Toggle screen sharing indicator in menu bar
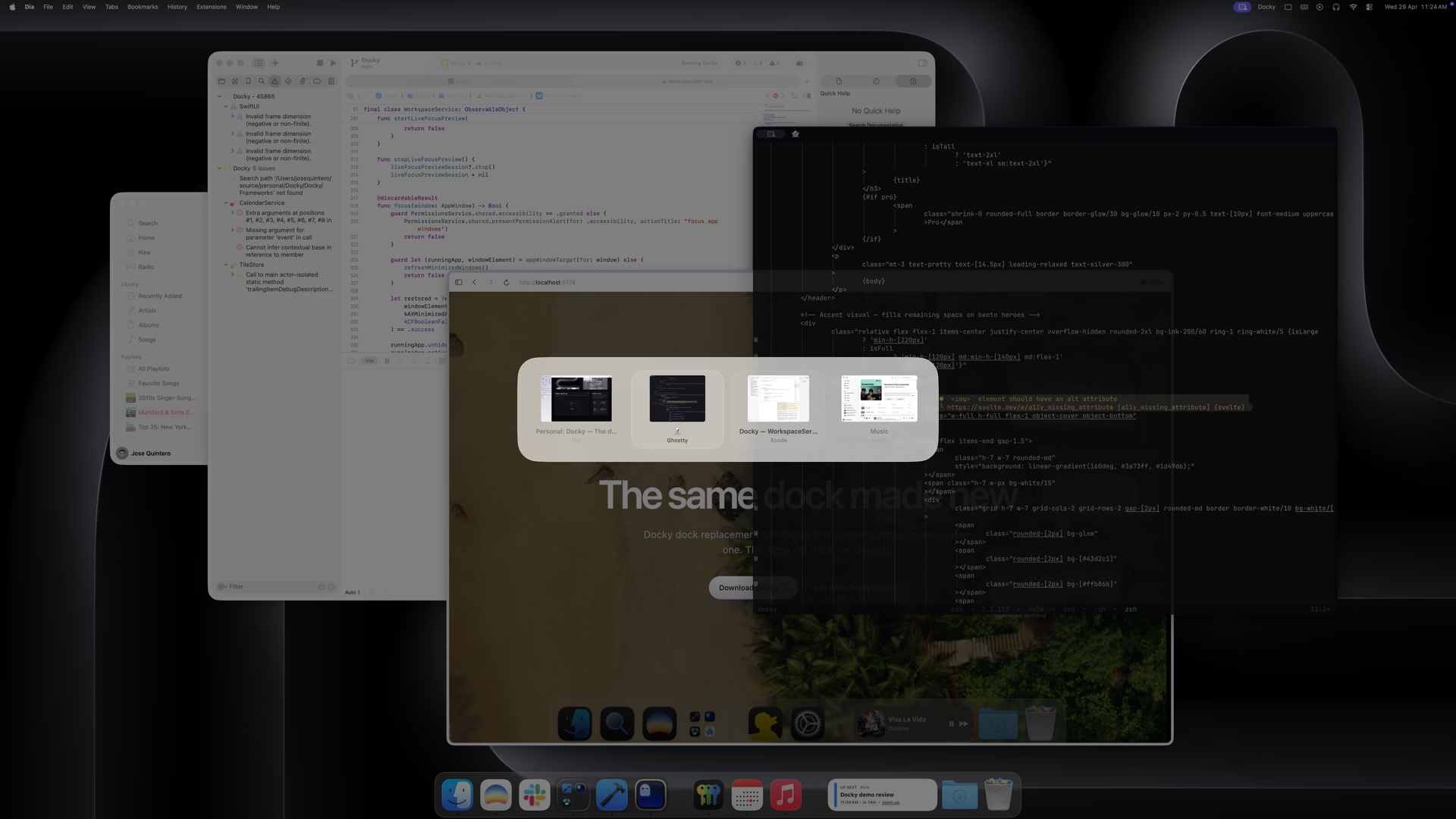The image size is (1456, 819). (1242, 7)
